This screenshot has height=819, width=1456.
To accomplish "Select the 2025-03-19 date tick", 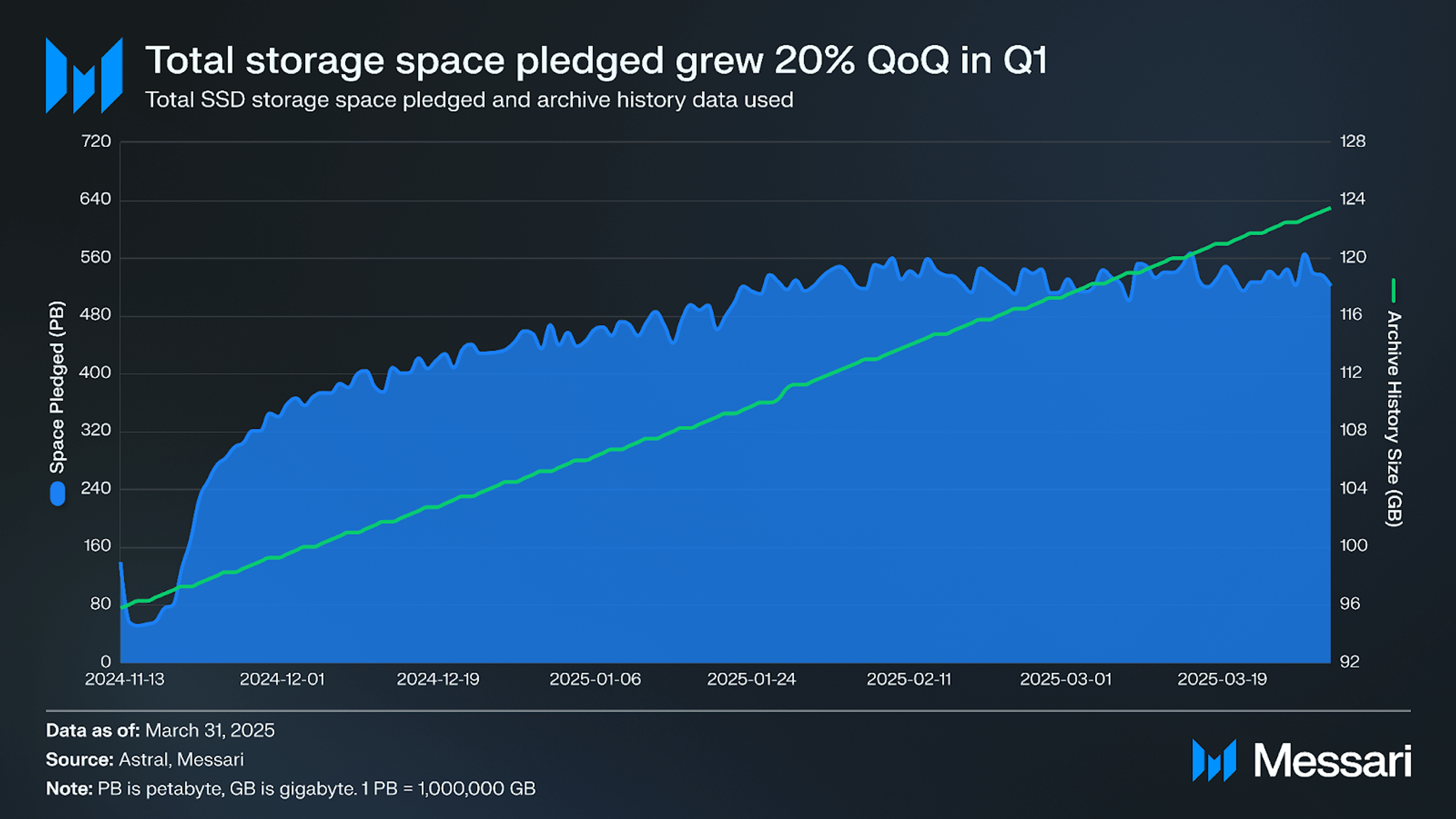I will [1222, 679].
